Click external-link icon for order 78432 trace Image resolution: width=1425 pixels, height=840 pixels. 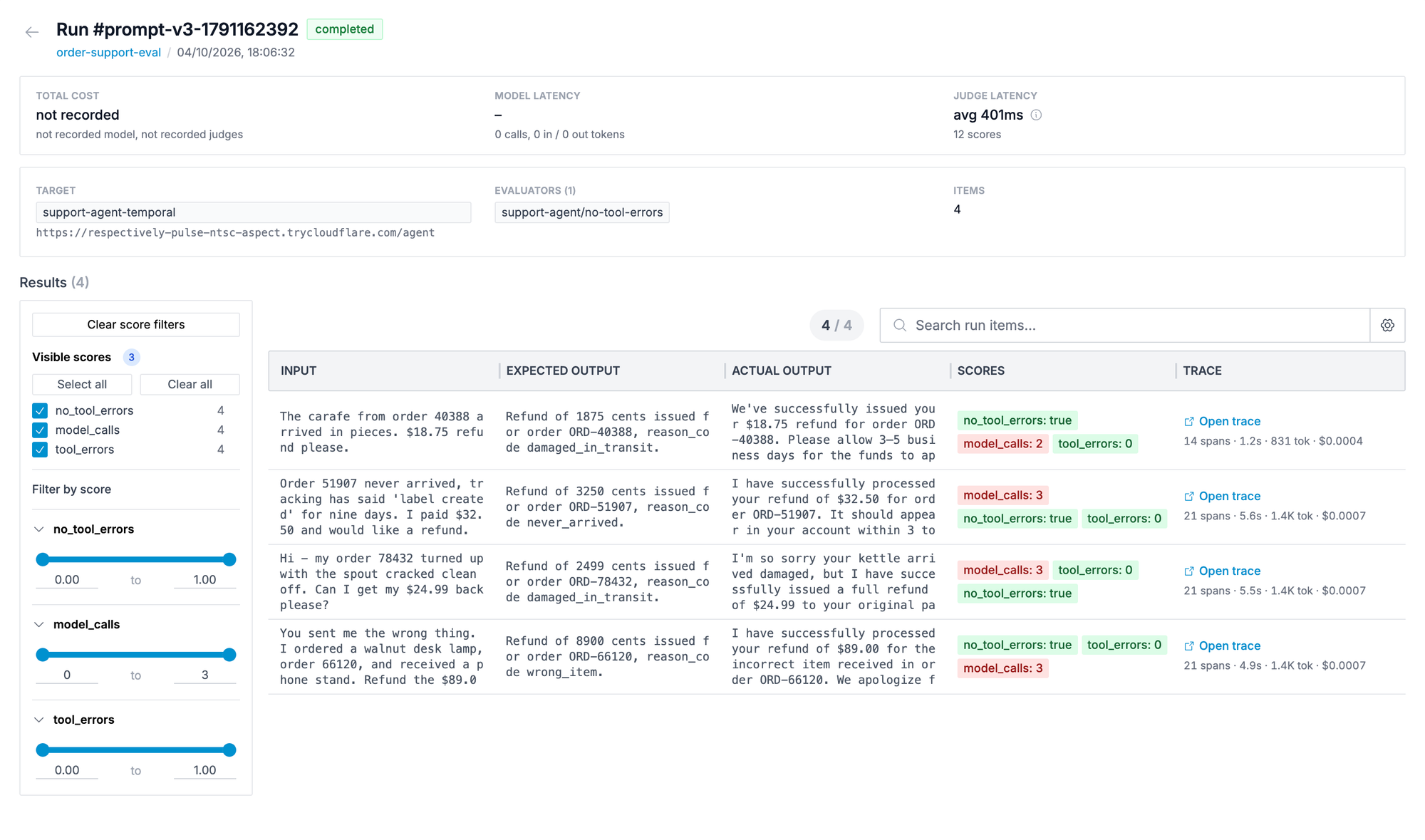tap(1189, 571)
